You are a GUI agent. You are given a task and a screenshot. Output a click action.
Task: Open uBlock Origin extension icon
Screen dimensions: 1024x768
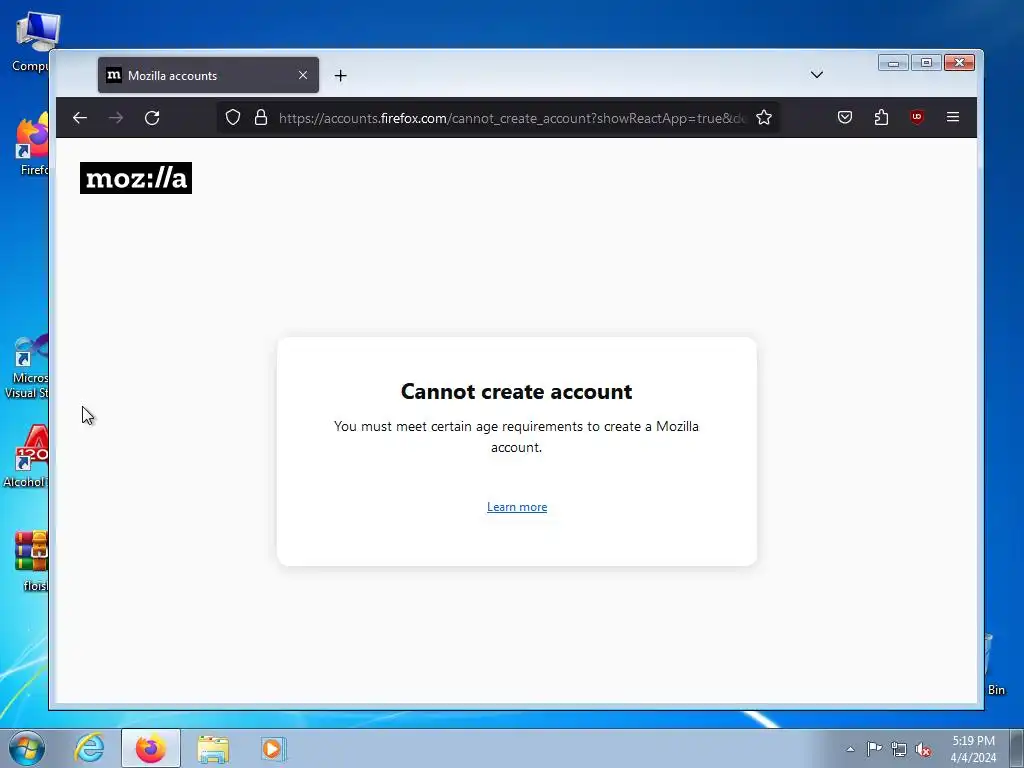917,118
